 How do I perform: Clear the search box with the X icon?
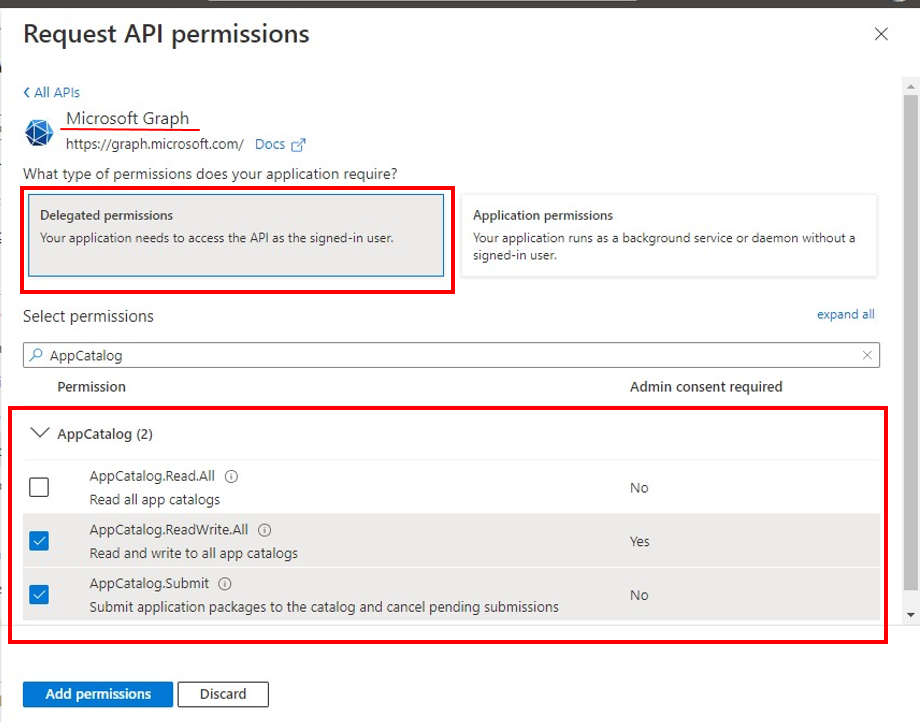click(867, 355)
